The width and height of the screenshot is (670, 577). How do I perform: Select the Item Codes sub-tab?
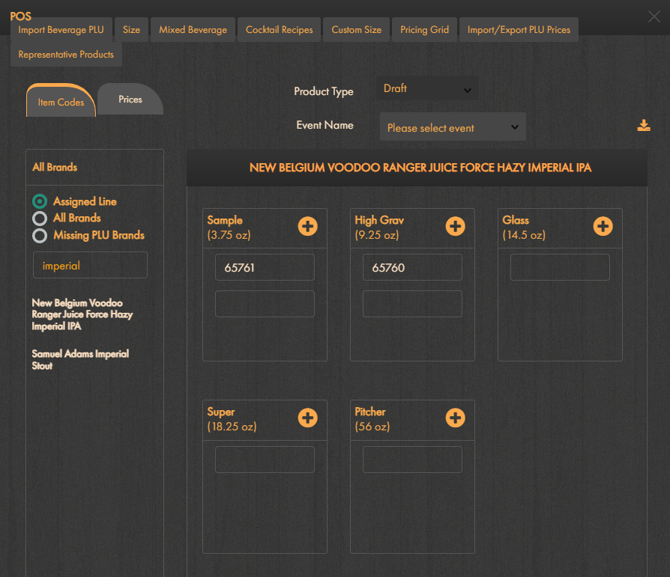pos(61,101)
